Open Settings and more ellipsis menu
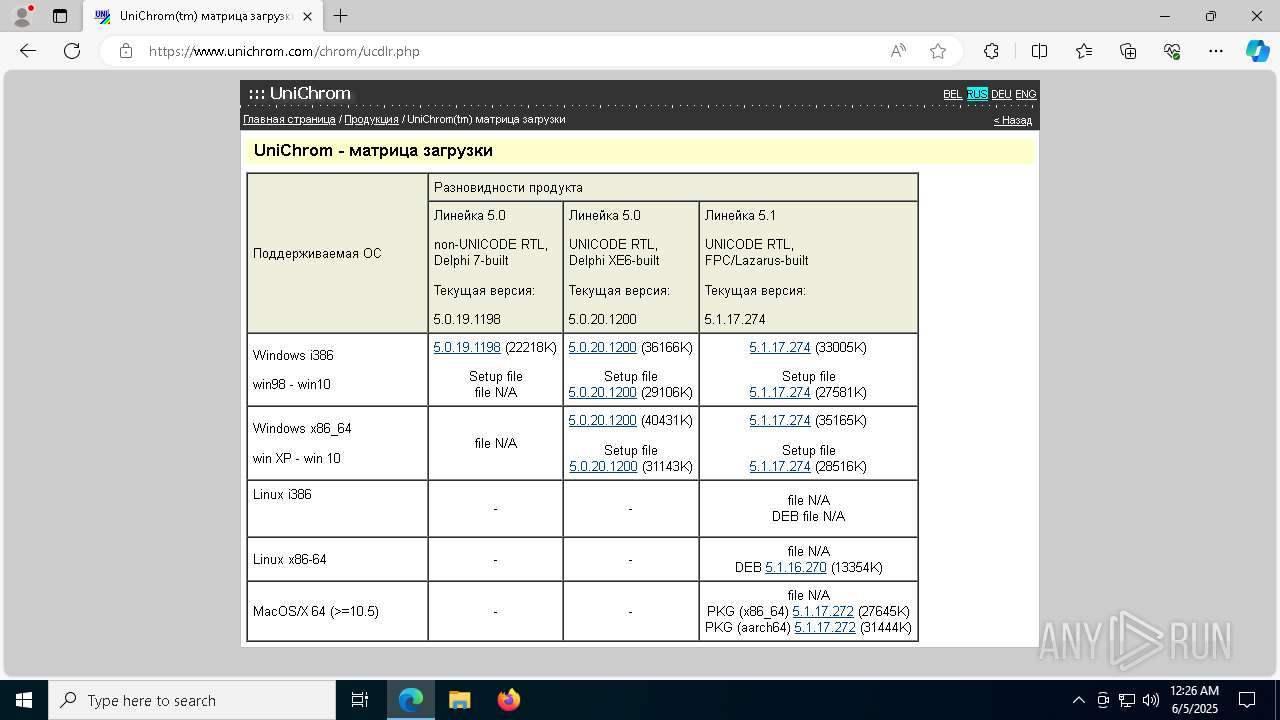The width and height of the screenshot is (1280, 720). tap(1216, 51)
